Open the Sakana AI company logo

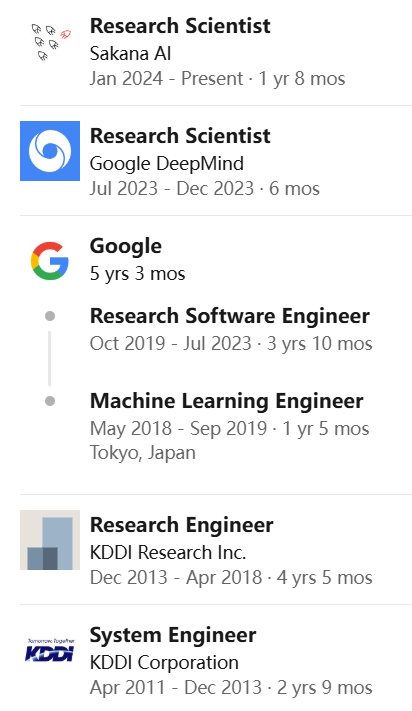[50, 42]
